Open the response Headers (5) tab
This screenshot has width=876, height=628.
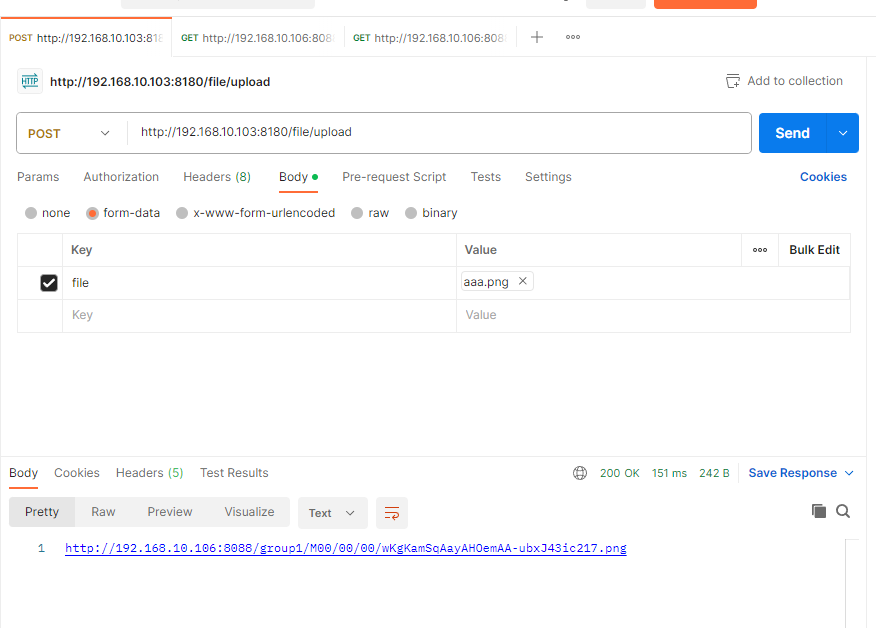click(x=149, y=473)
